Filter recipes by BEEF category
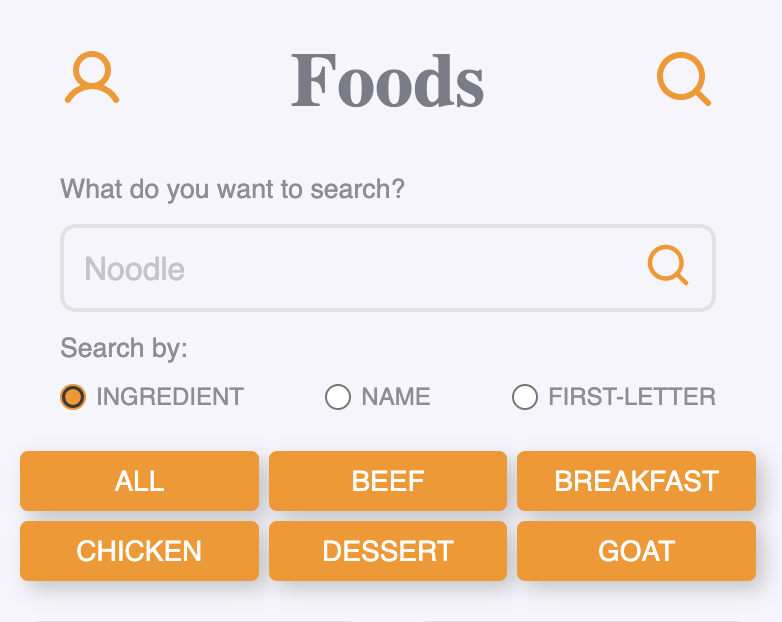 click(388, 481)
